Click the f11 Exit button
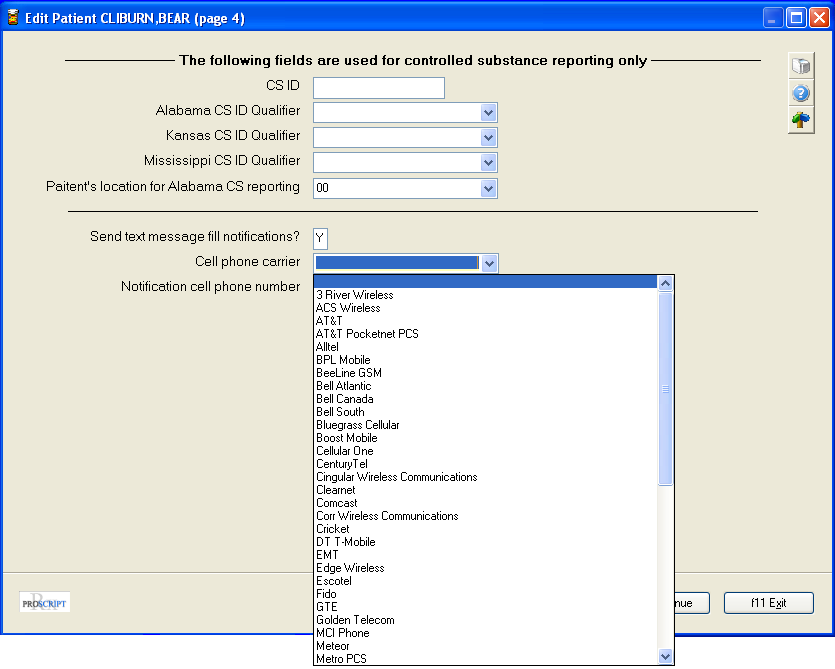835x669 pixels. coord(768,603)
